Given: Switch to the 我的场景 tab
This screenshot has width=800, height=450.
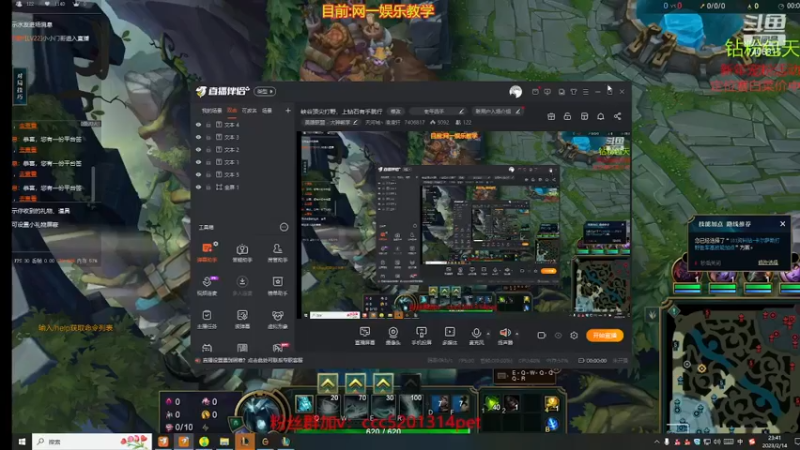Looking at the screenshot, I should [x=212, y=111].
